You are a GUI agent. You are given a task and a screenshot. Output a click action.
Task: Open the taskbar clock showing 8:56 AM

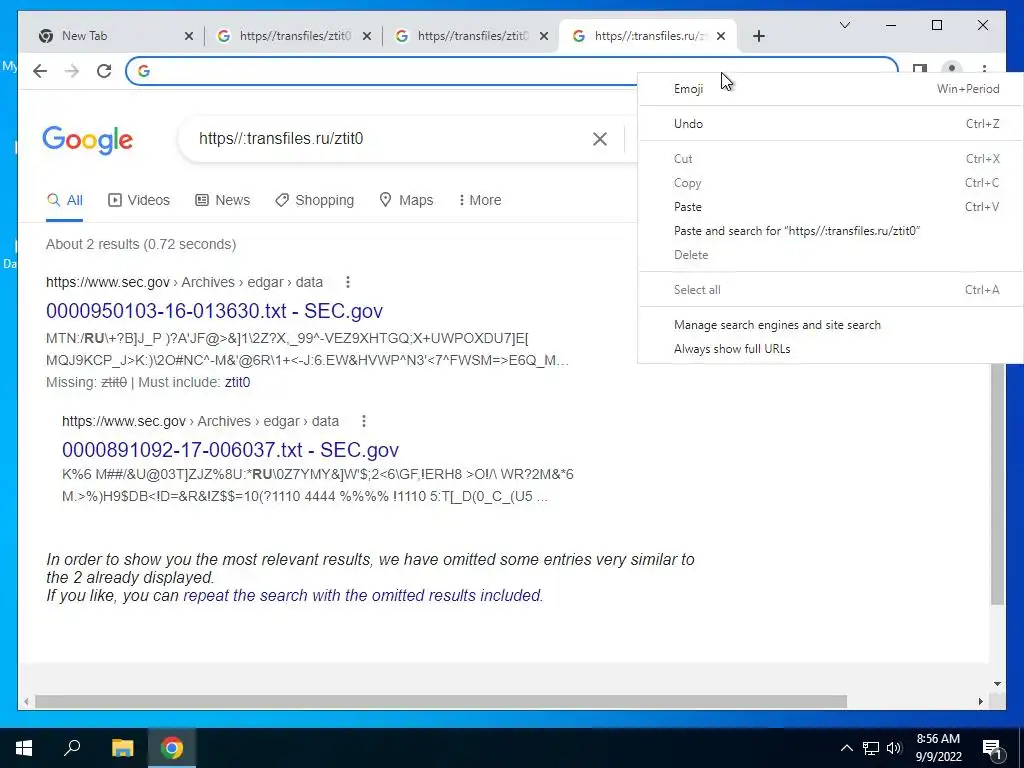click(938, 748)
